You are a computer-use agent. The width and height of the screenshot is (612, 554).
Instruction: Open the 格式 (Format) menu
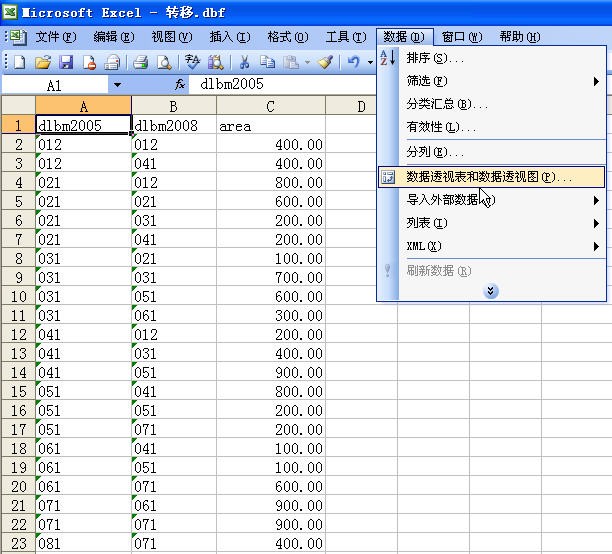(287, 37)
